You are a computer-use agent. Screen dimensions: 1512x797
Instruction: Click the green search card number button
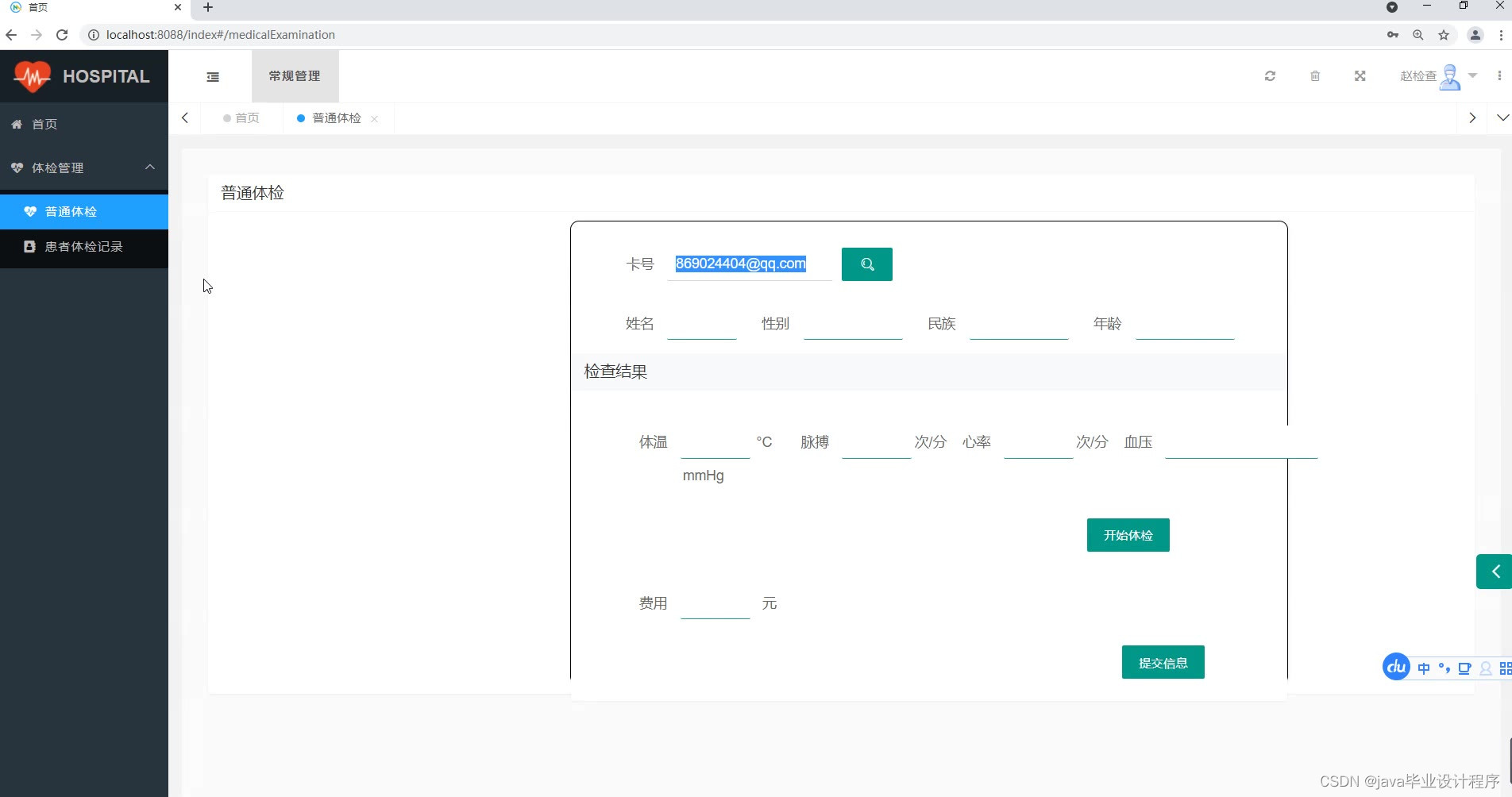(x=867, y=264)
